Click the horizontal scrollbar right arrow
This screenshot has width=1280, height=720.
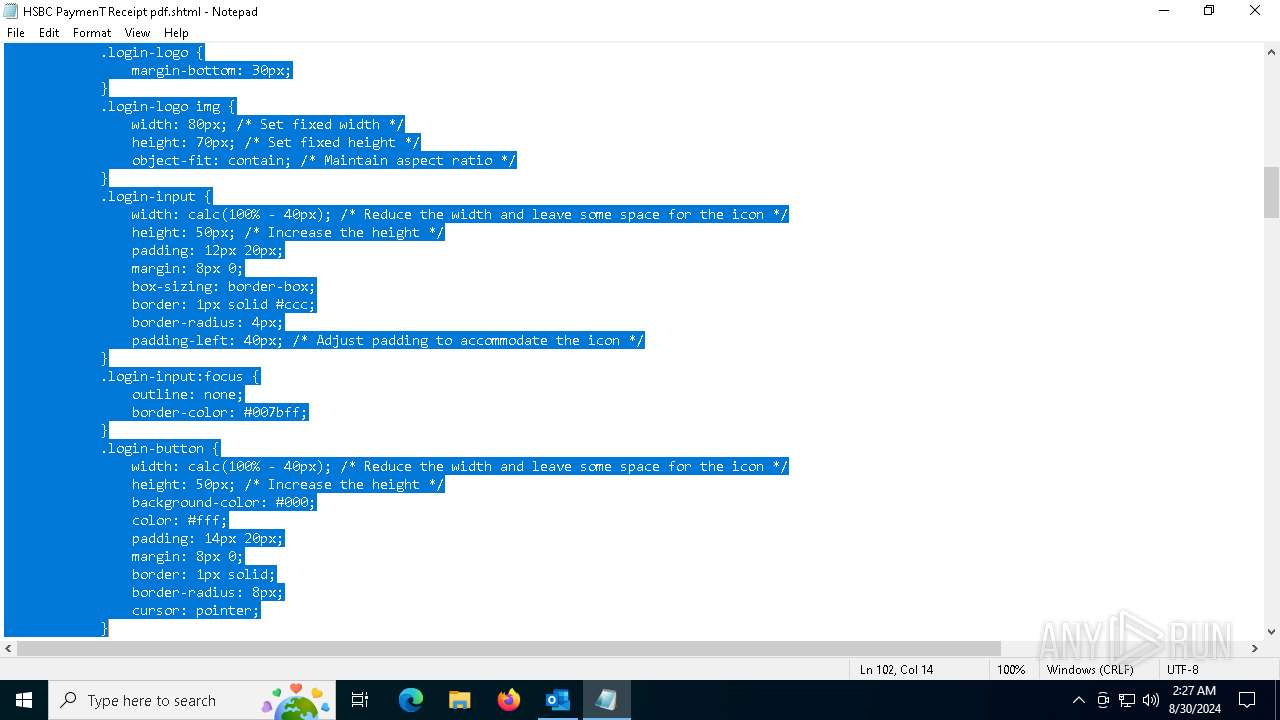[x=1254, y=648]
